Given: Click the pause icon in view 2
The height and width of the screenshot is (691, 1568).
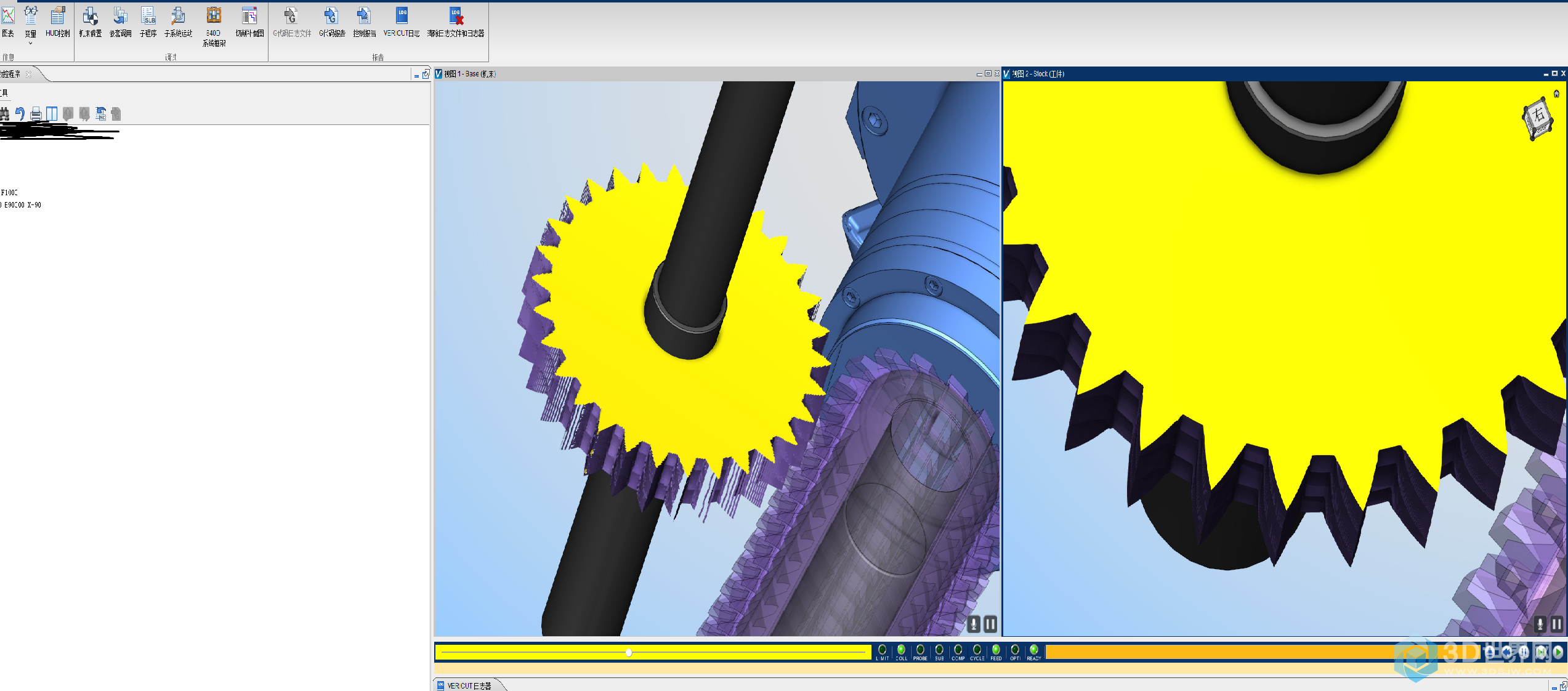Looking at the screenshot, I should [1556, 624].
